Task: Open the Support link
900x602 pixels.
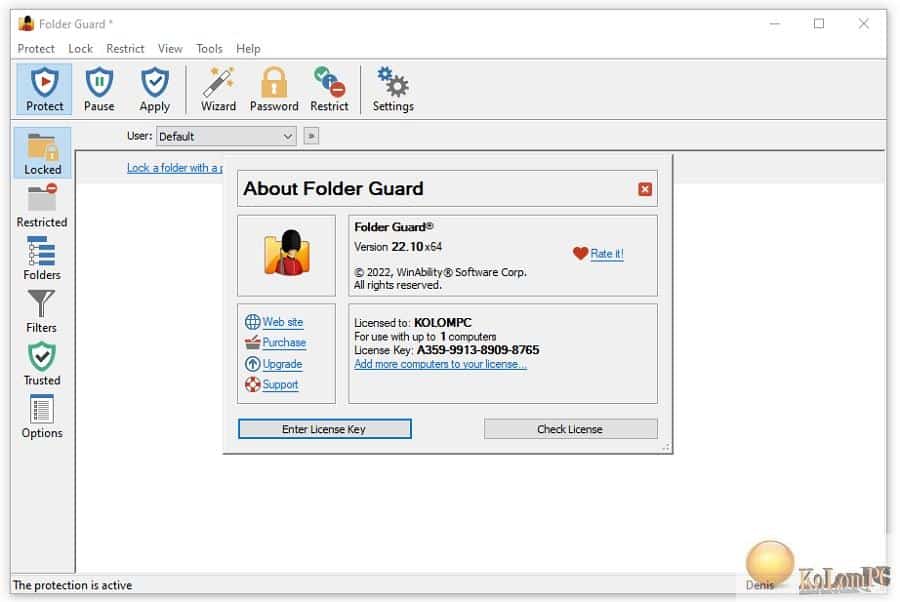Action: [280, 384]
